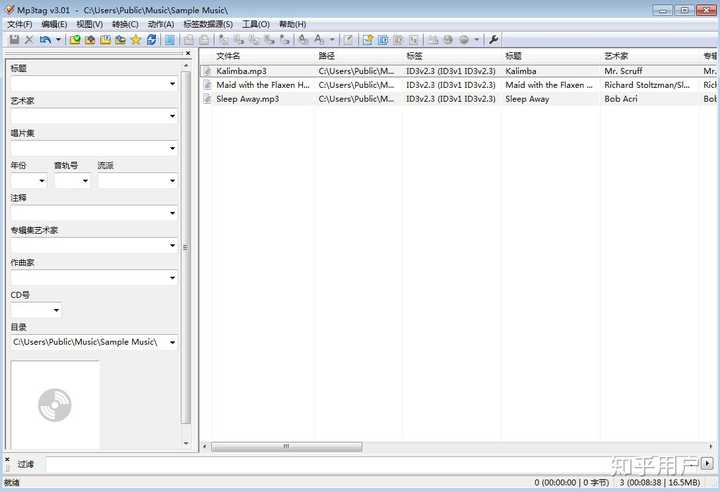Click inside the 过滤 filter input field
This screenshot has width=720, height=492.
[x=372, y=464]
